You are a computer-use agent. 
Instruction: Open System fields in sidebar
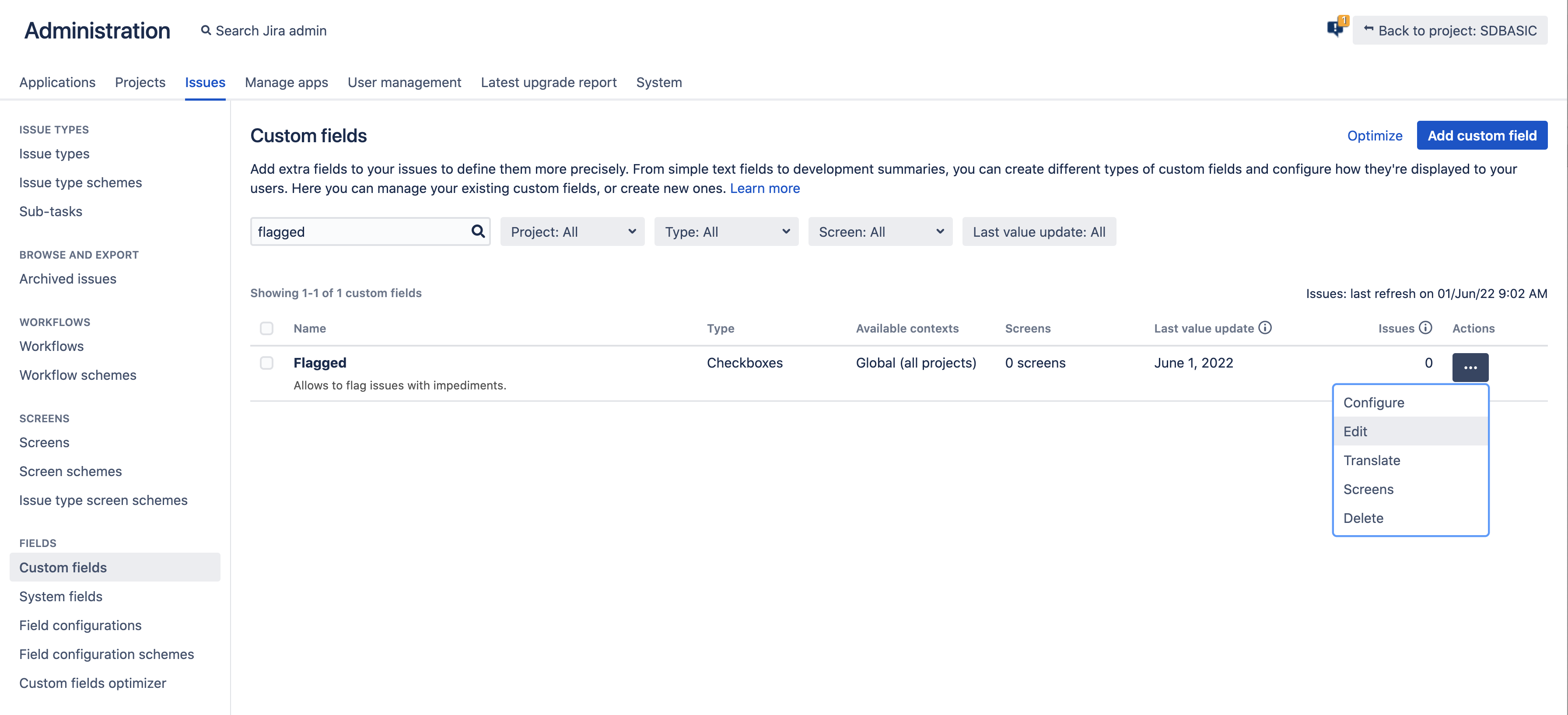tap(61, 596)
